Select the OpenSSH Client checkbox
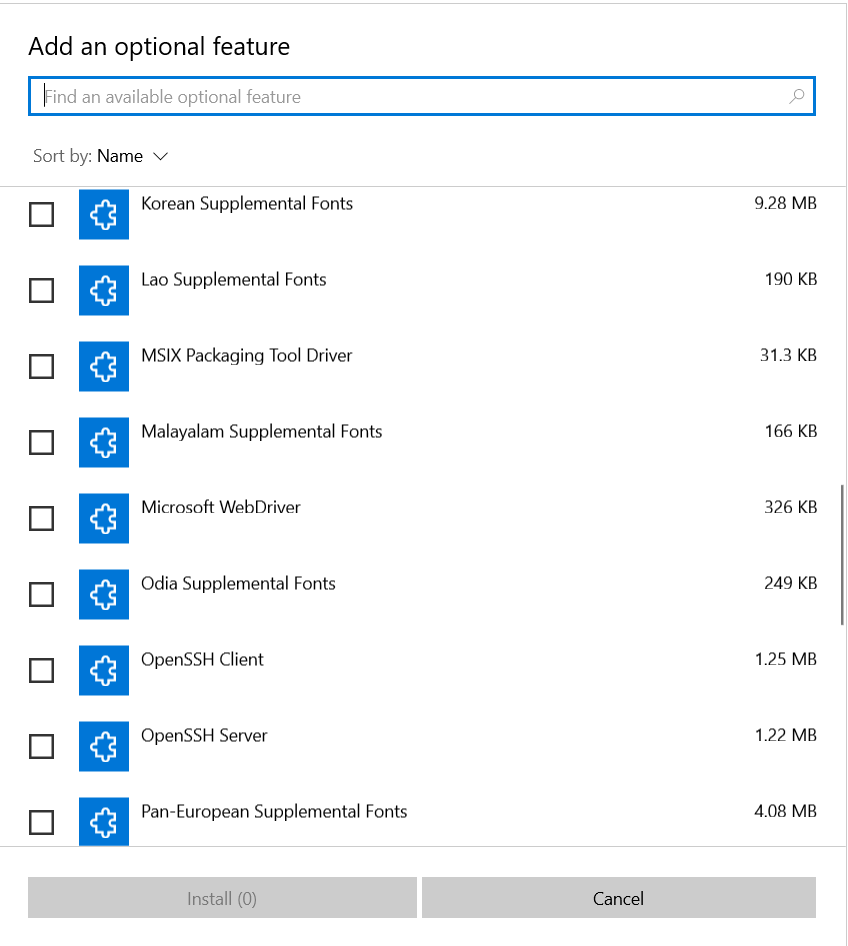This screenshot has width=848, height=946. coord(42,670)
